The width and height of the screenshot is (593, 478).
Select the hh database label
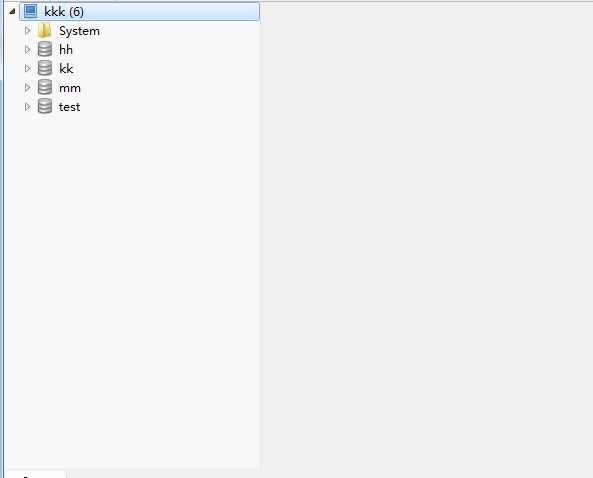coord(66,50)
